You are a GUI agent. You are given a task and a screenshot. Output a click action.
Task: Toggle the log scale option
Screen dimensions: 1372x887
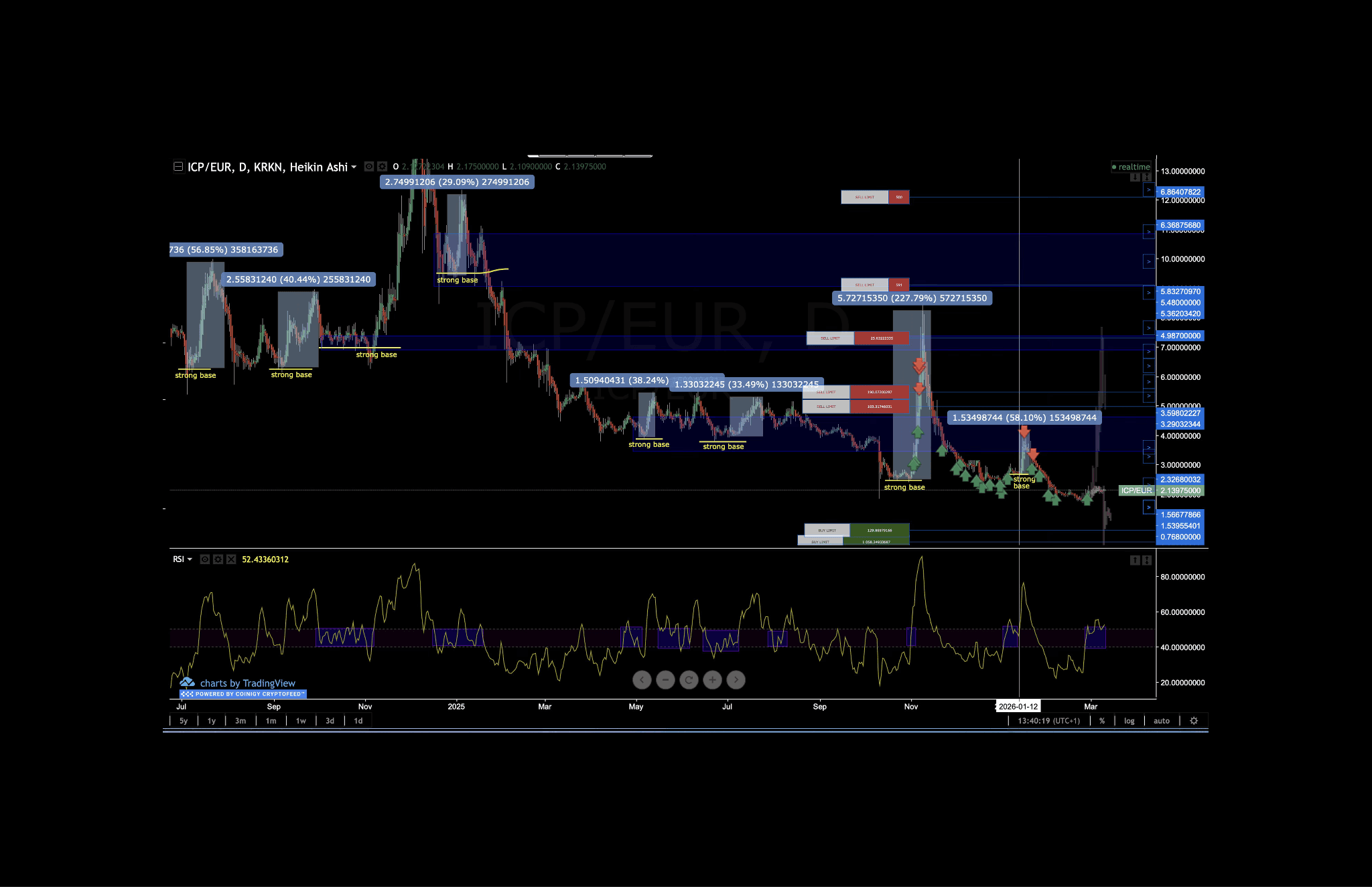click(x=1129, y=721)
